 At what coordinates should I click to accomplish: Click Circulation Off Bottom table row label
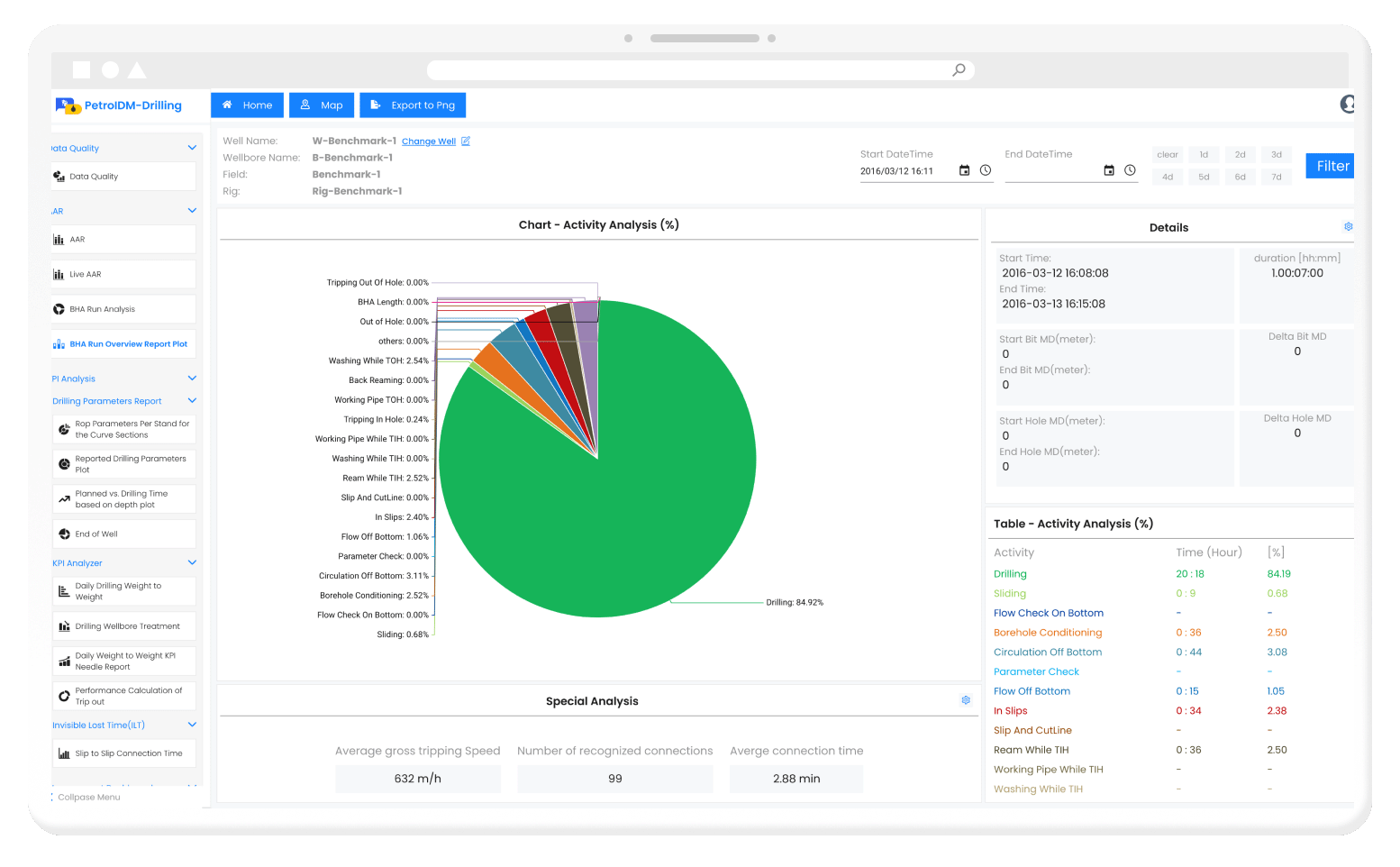(x=1048, y=653)
